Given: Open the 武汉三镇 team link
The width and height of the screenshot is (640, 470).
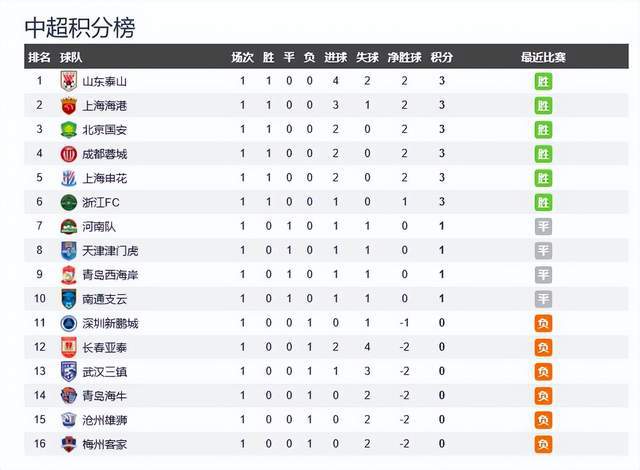Looking at the screenshot, I should 104,371.
